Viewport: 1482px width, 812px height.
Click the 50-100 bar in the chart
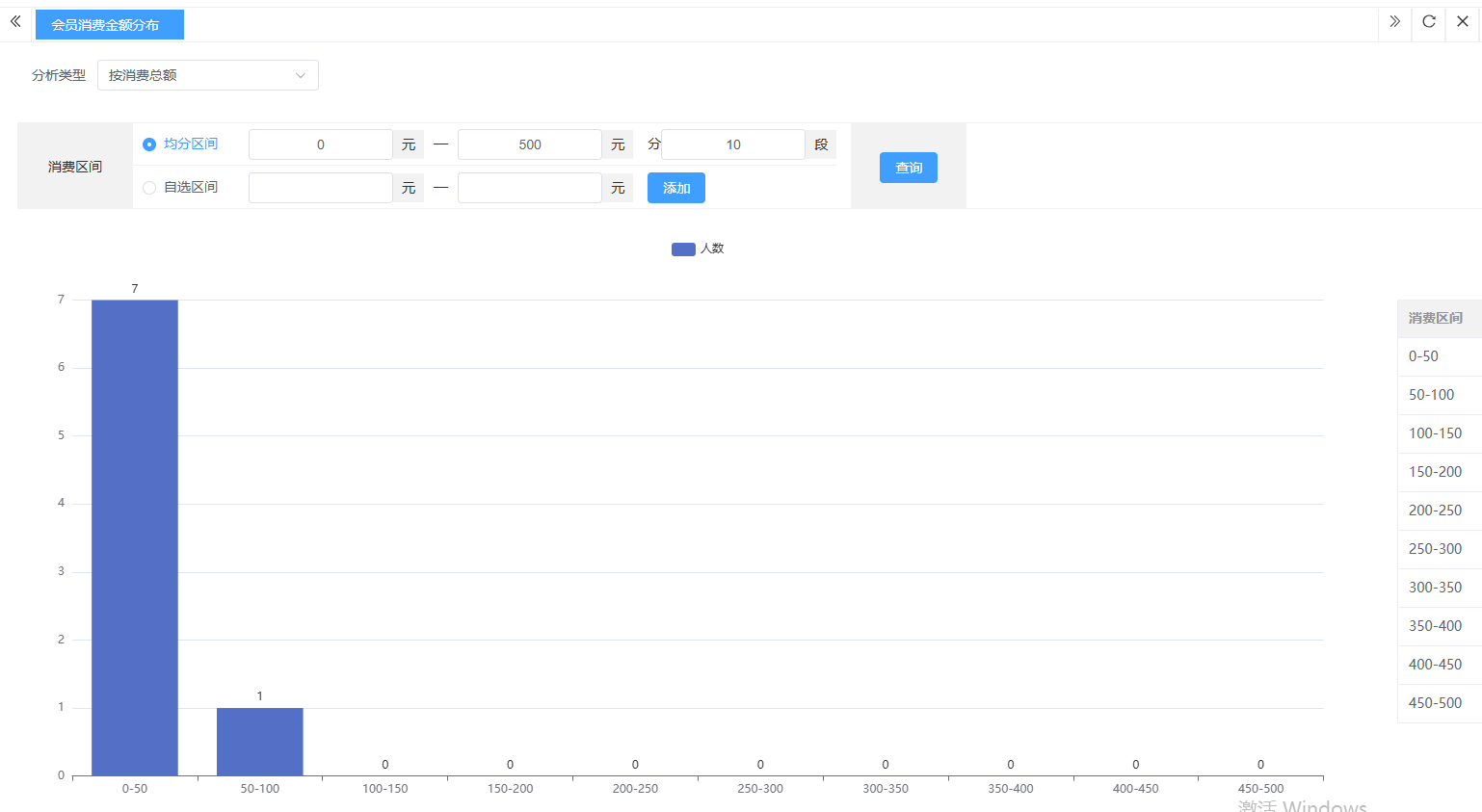(259, 742)
